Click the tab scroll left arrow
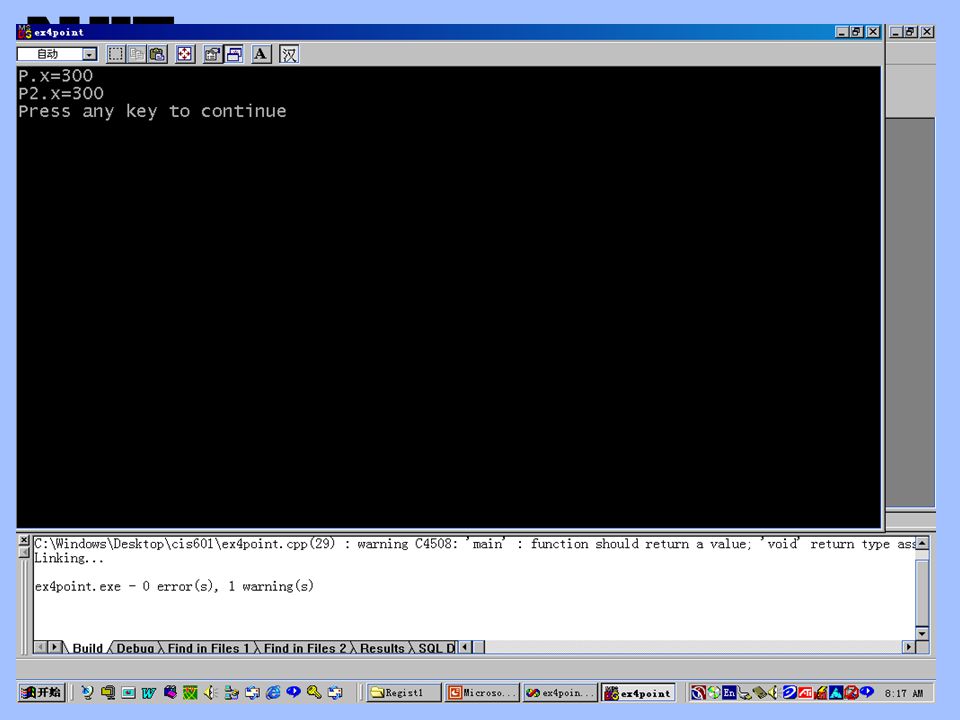This screenshot has height=720, width=960. (41, 647)
